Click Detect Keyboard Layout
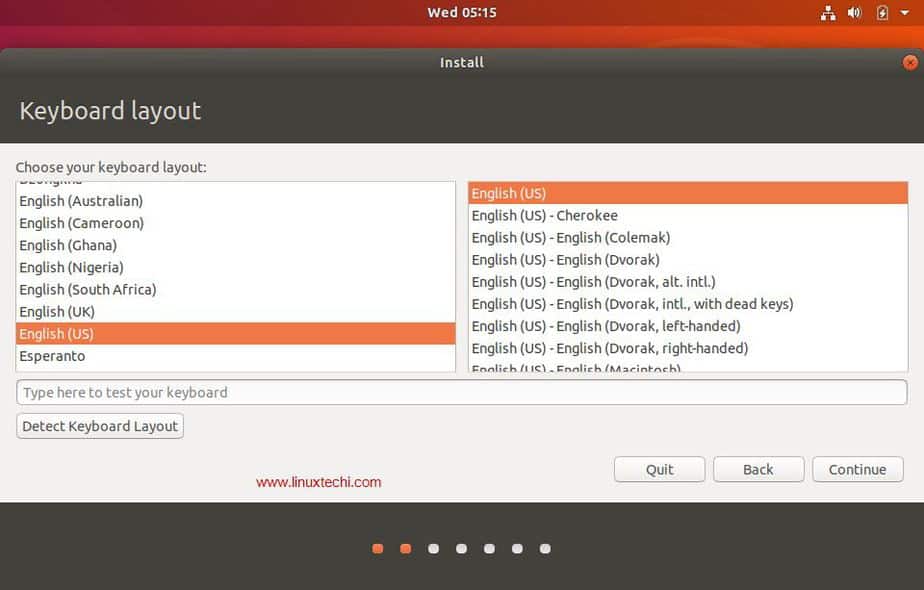The image size is (924, 590). pos(99,425)
